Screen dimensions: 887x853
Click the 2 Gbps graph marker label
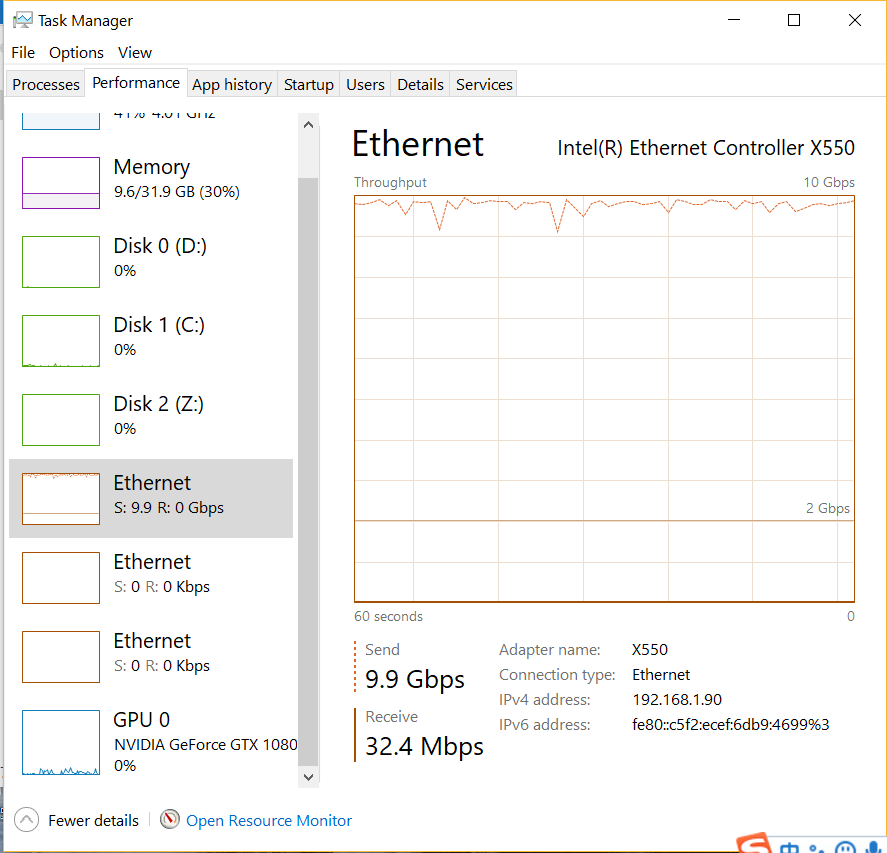coord(828,508)
